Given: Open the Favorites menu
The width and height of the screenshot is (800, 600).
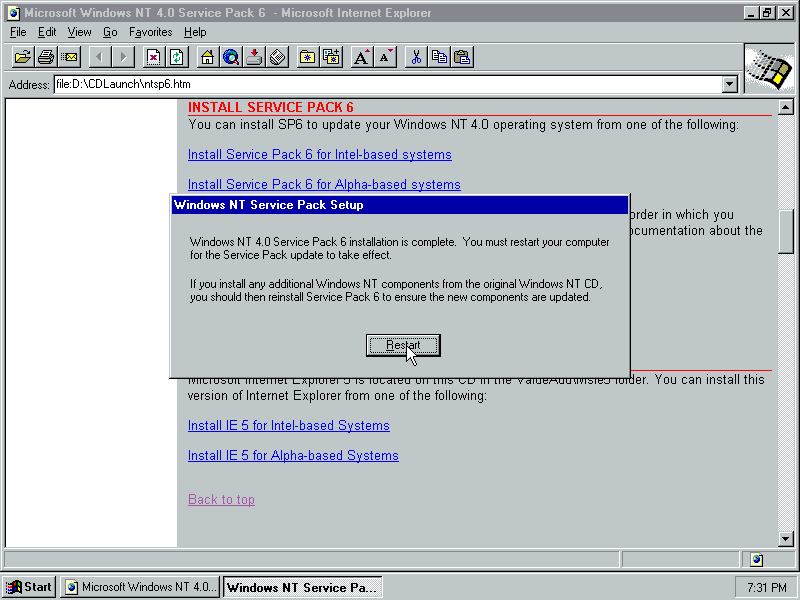Looking at the screenshot, I should coord(150,32).
